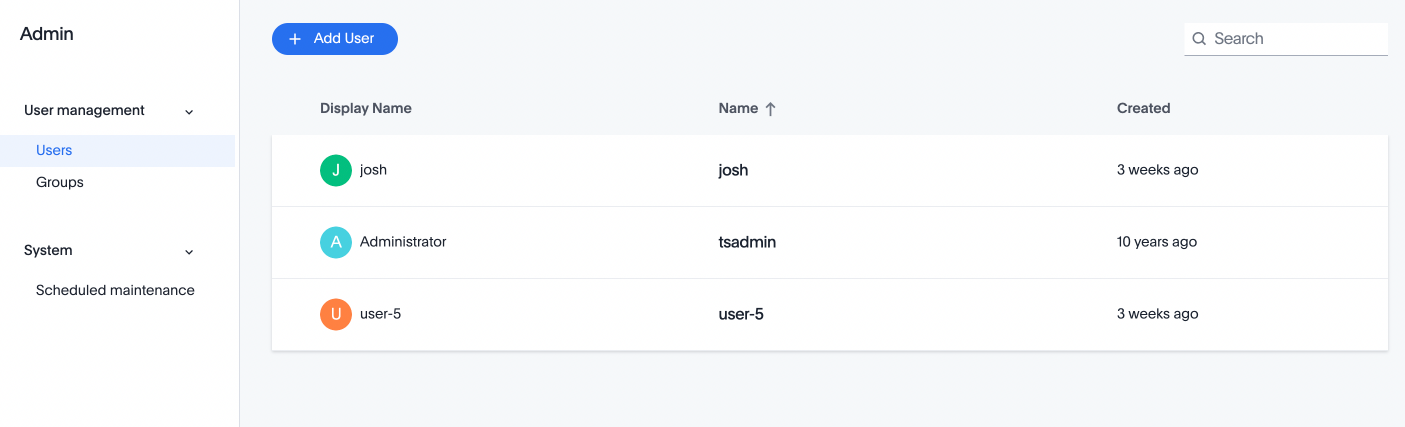This screenshot has width=1405, height=427.
Task: Collapse the User management section chevron
Action: (189, 111)
